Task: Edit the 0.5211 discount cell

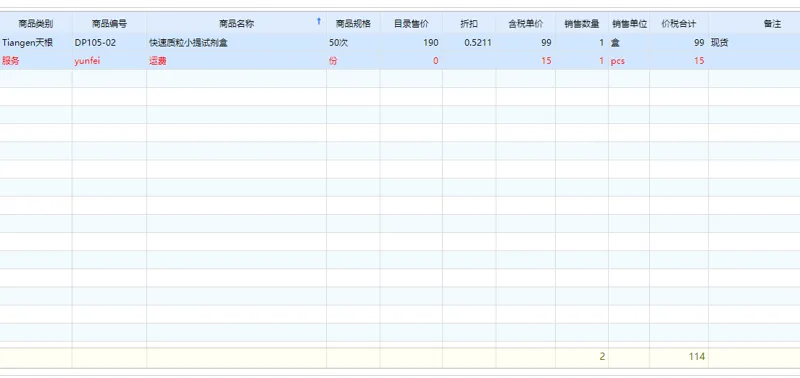Action: click(469, 43)
